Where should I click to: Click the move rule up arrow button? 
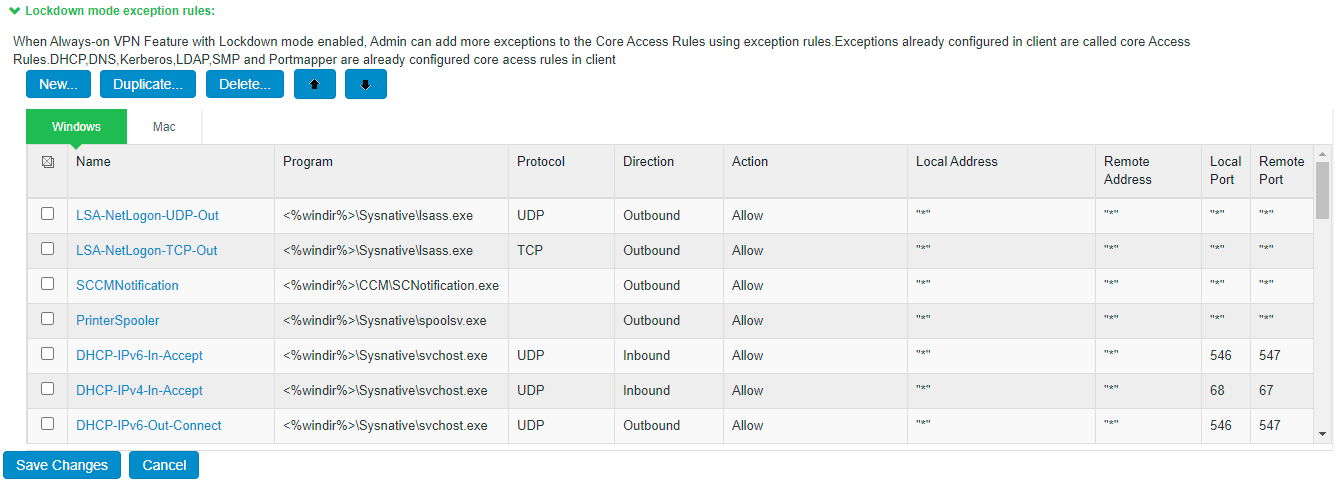pos(315,85)
